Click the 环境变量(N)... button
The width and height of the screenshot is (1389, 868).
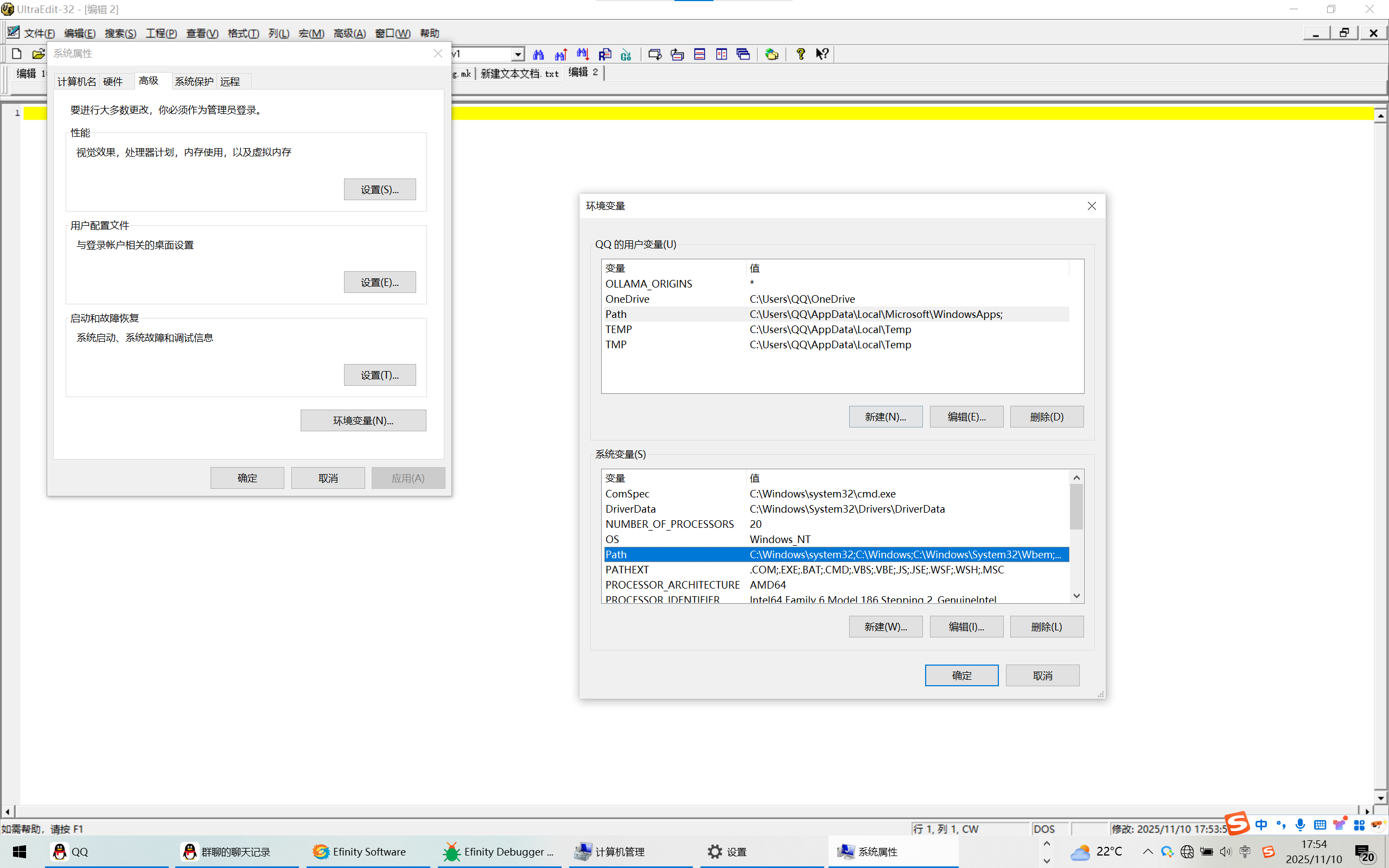coord(363,420)
